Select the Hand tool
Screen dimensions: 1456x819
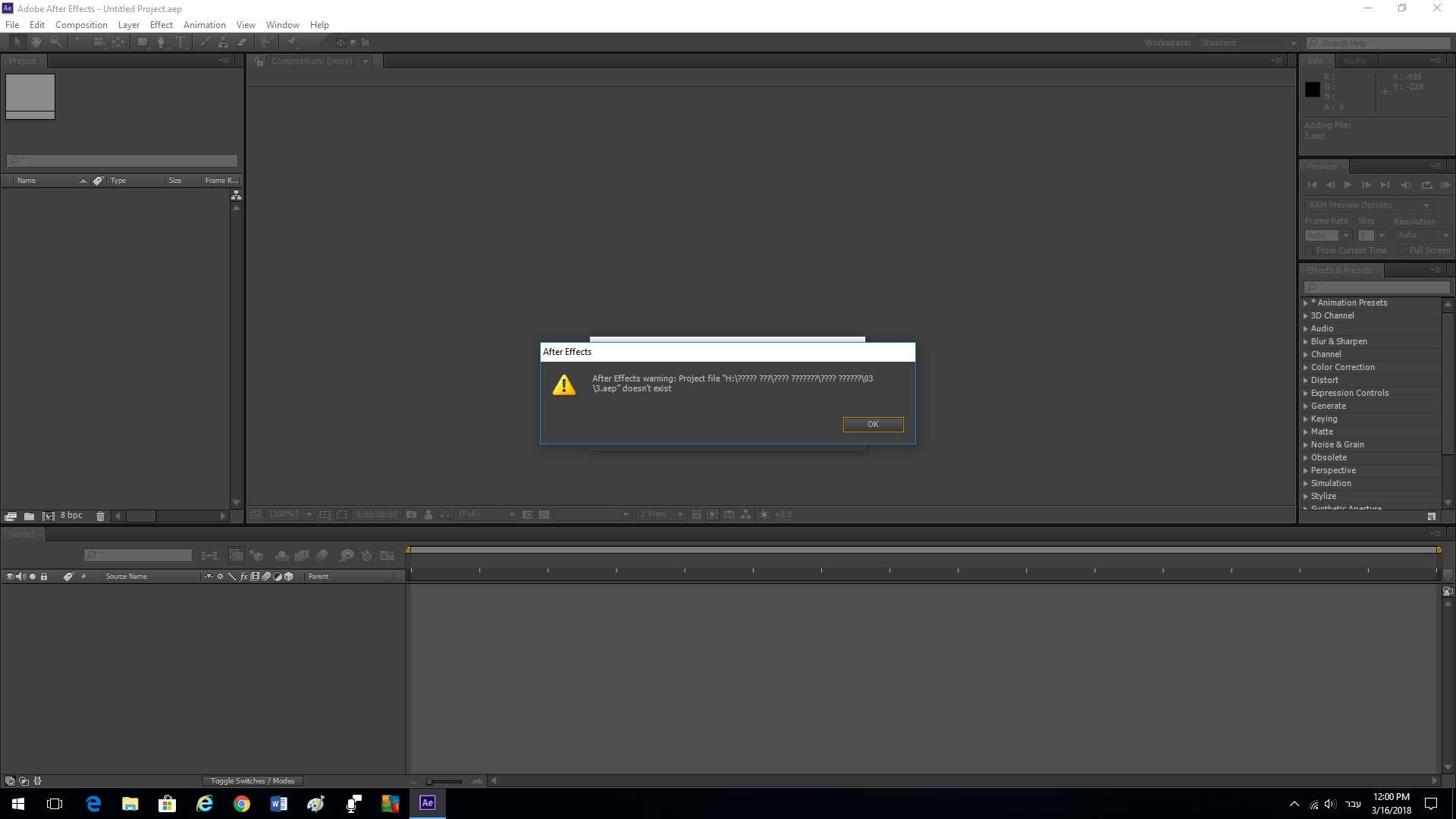[x=36, y=42]
